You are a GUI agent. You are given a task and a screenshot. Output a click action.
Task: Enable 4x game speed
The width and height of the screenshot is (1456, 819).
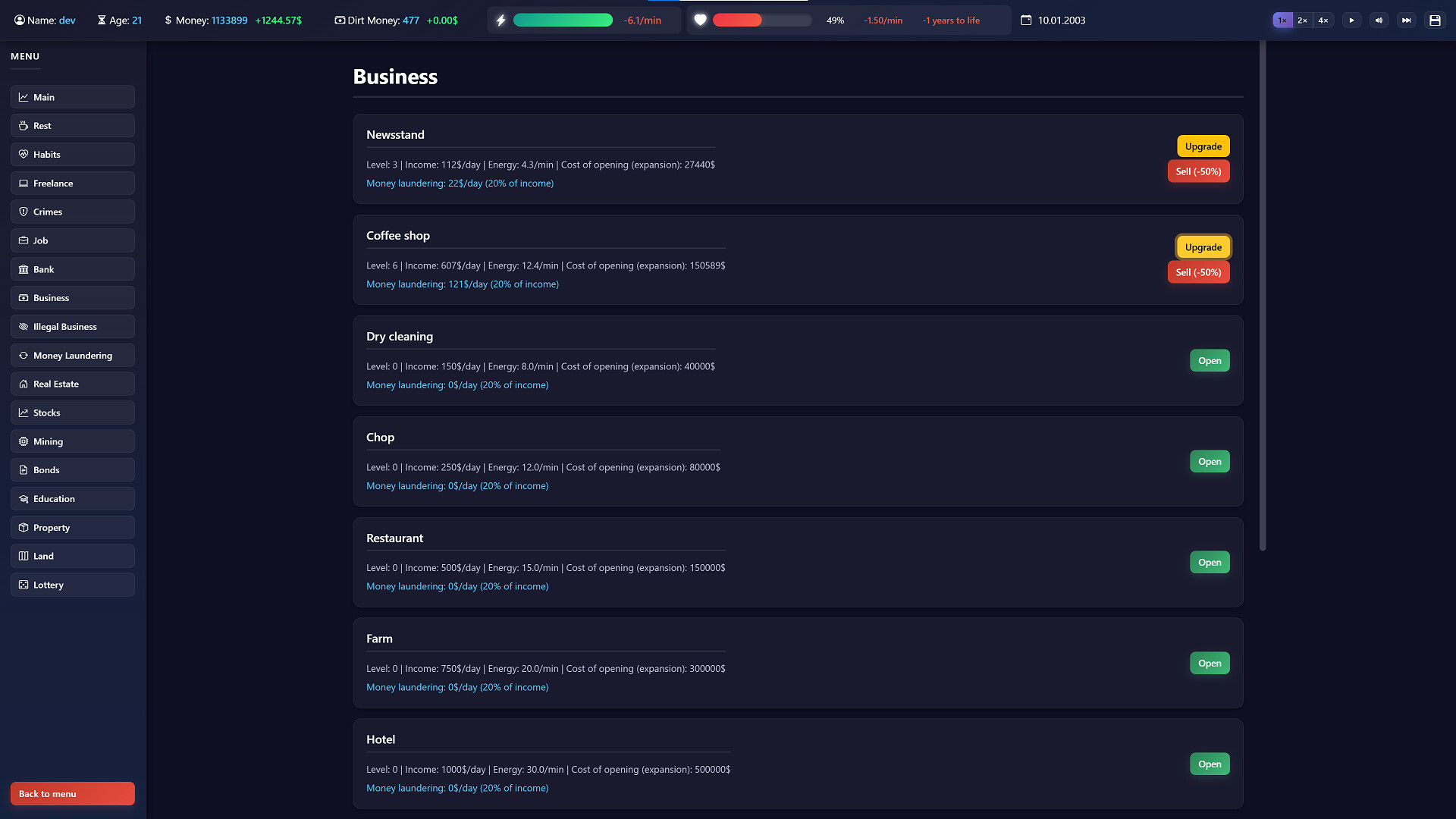point(1323,20)
